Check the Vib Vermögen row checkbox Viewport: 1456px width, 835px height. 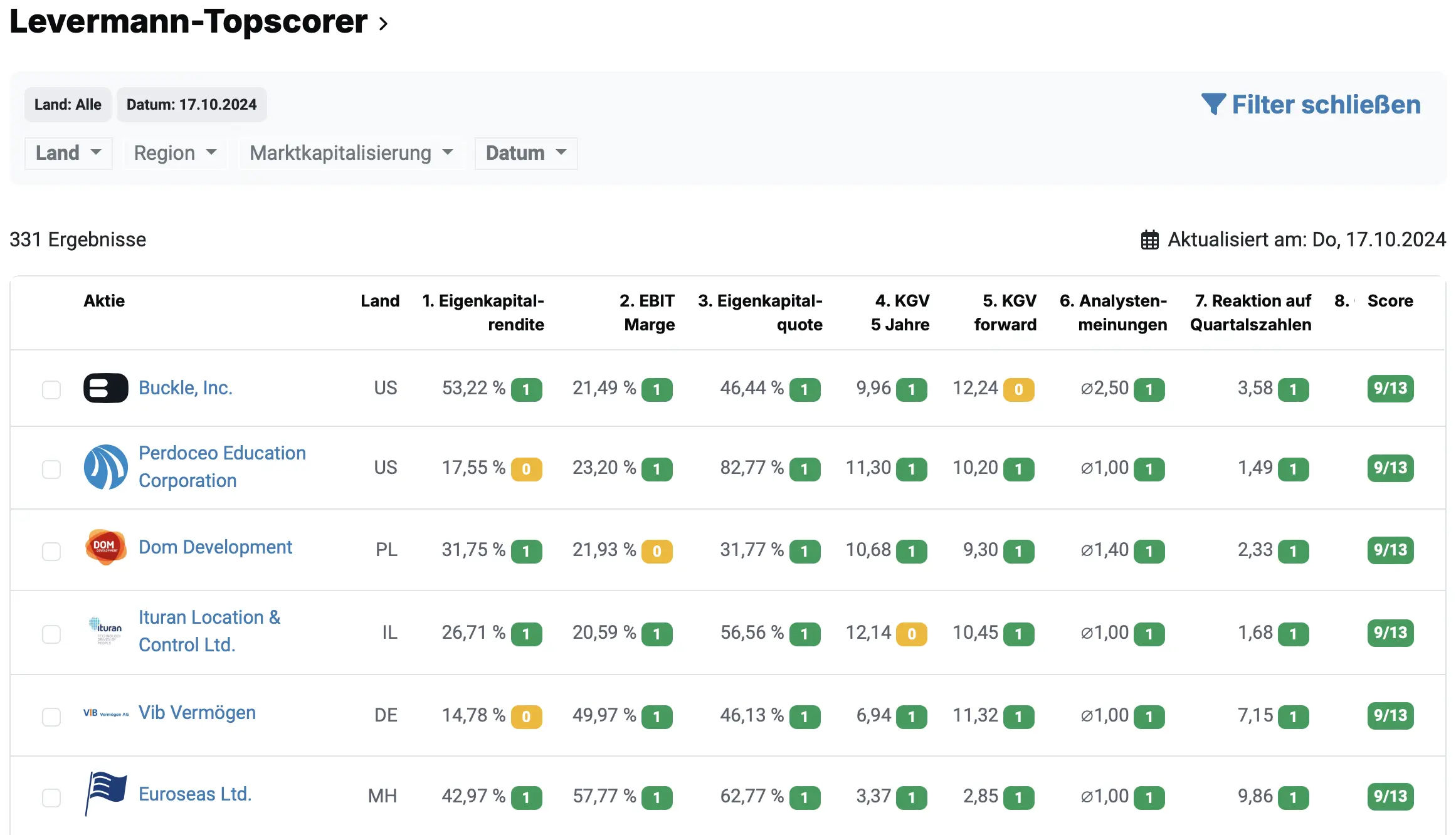pyautogui.click(x=51, y=717)
